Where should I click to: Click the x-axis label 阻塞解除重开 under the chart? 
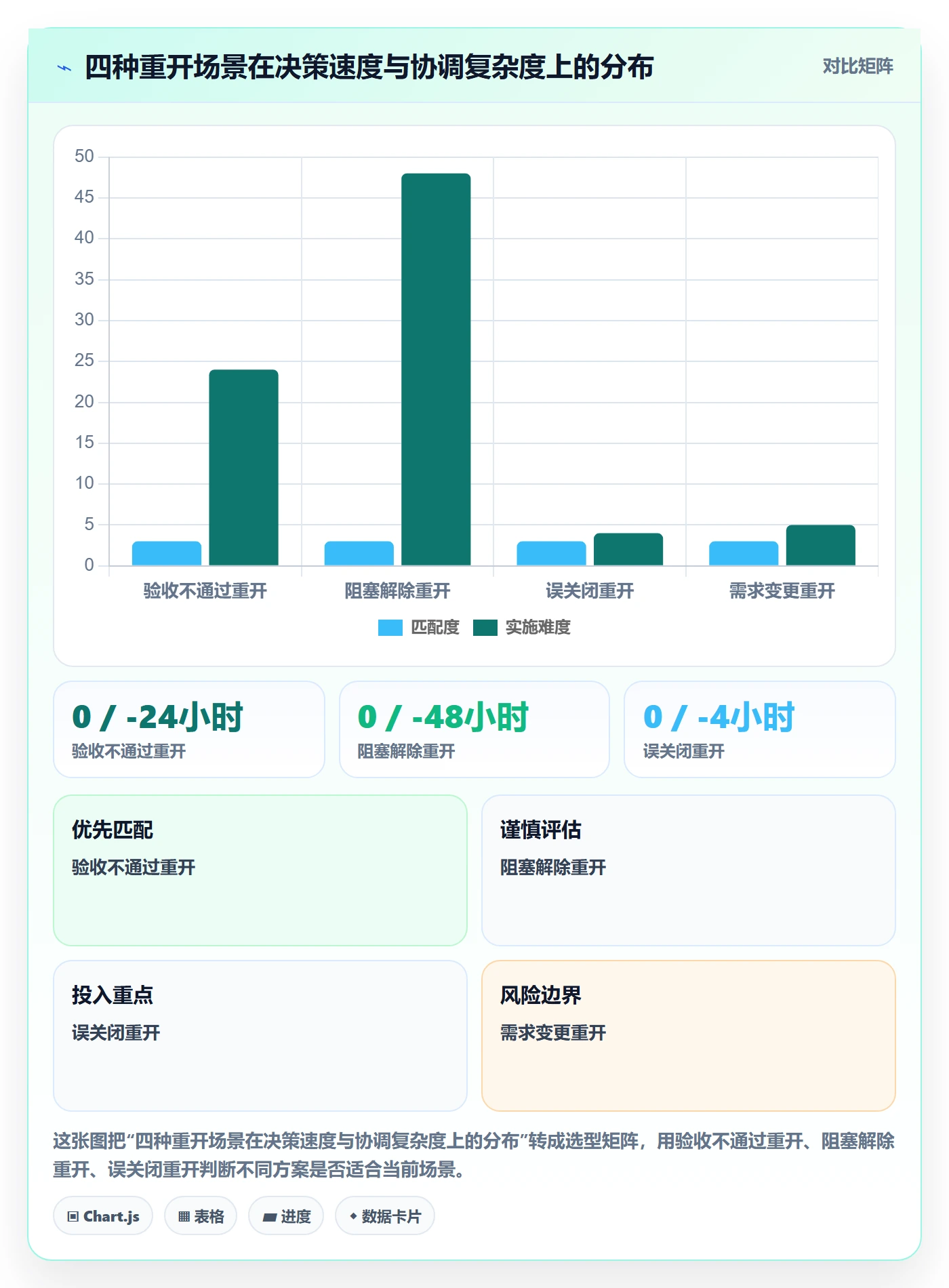398,591
